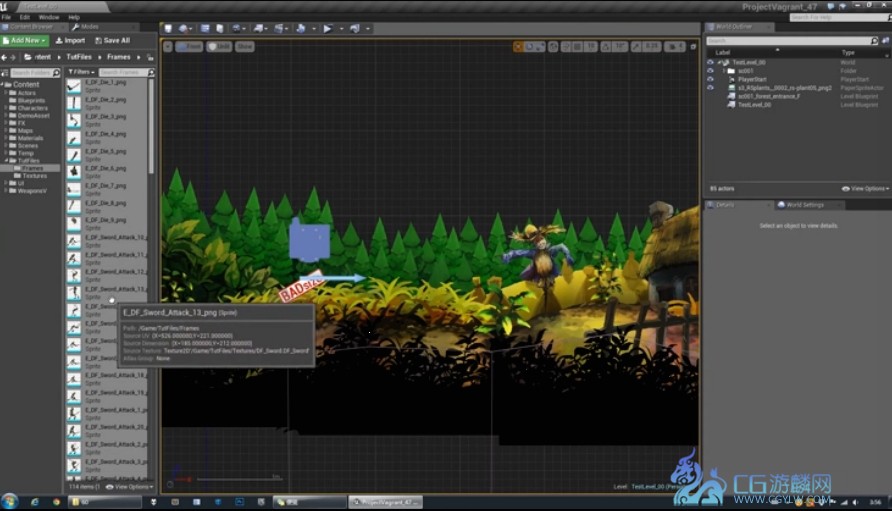Click the Search Frames asset field
Viewport: 892px width, 511px height.
pos(126,72)
